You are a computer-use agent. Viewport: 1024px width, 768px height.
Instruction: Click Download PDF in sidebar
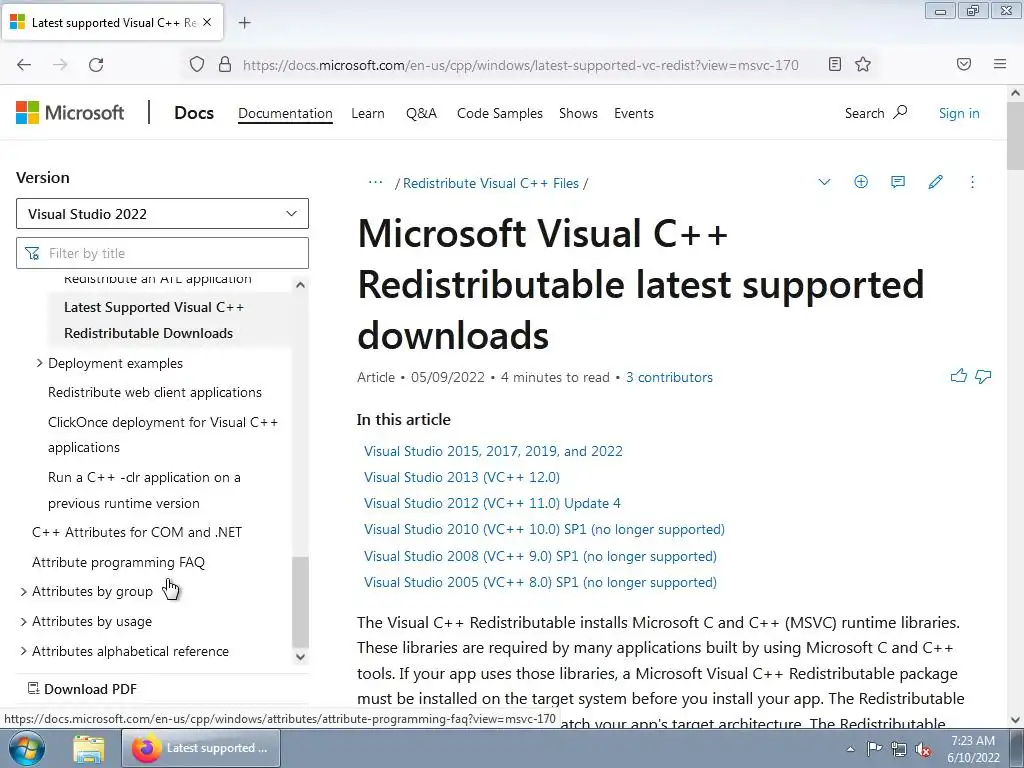(82, 689)
